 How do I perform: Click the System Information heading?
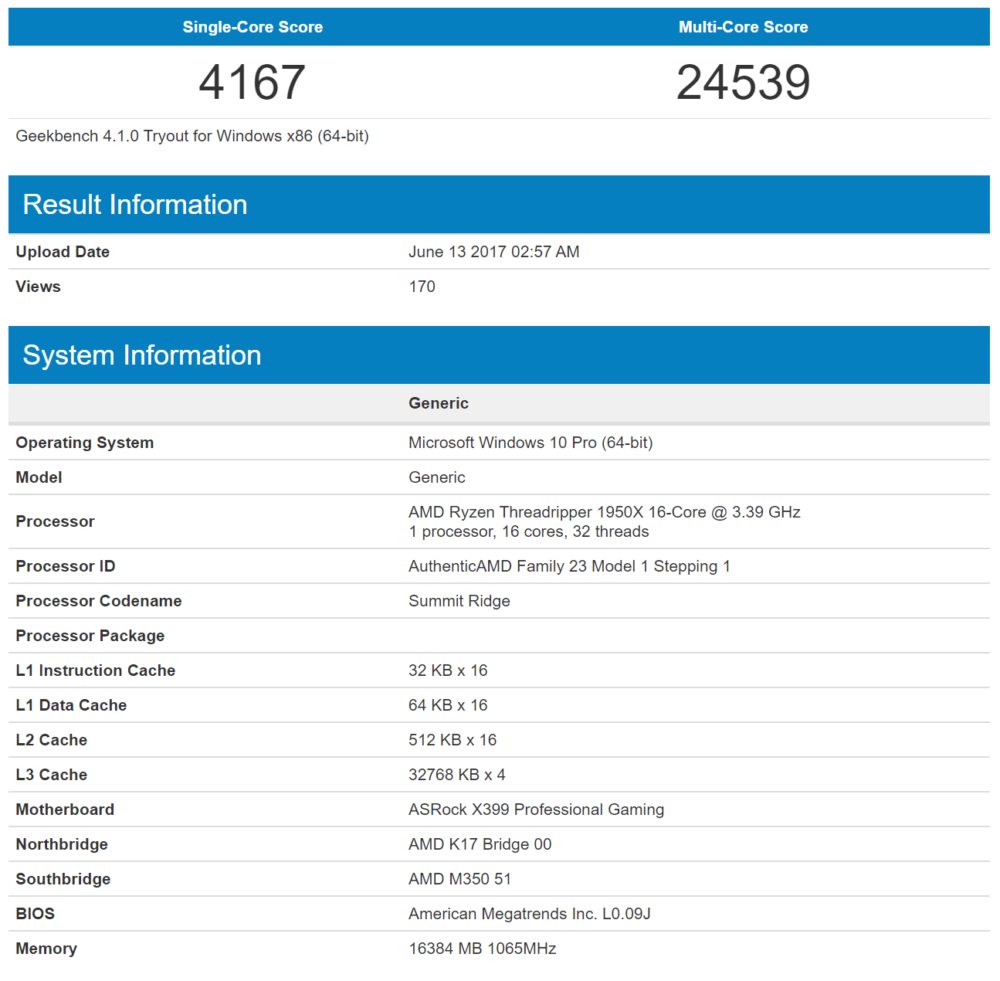pyautogui.click(x=142, y=355)
